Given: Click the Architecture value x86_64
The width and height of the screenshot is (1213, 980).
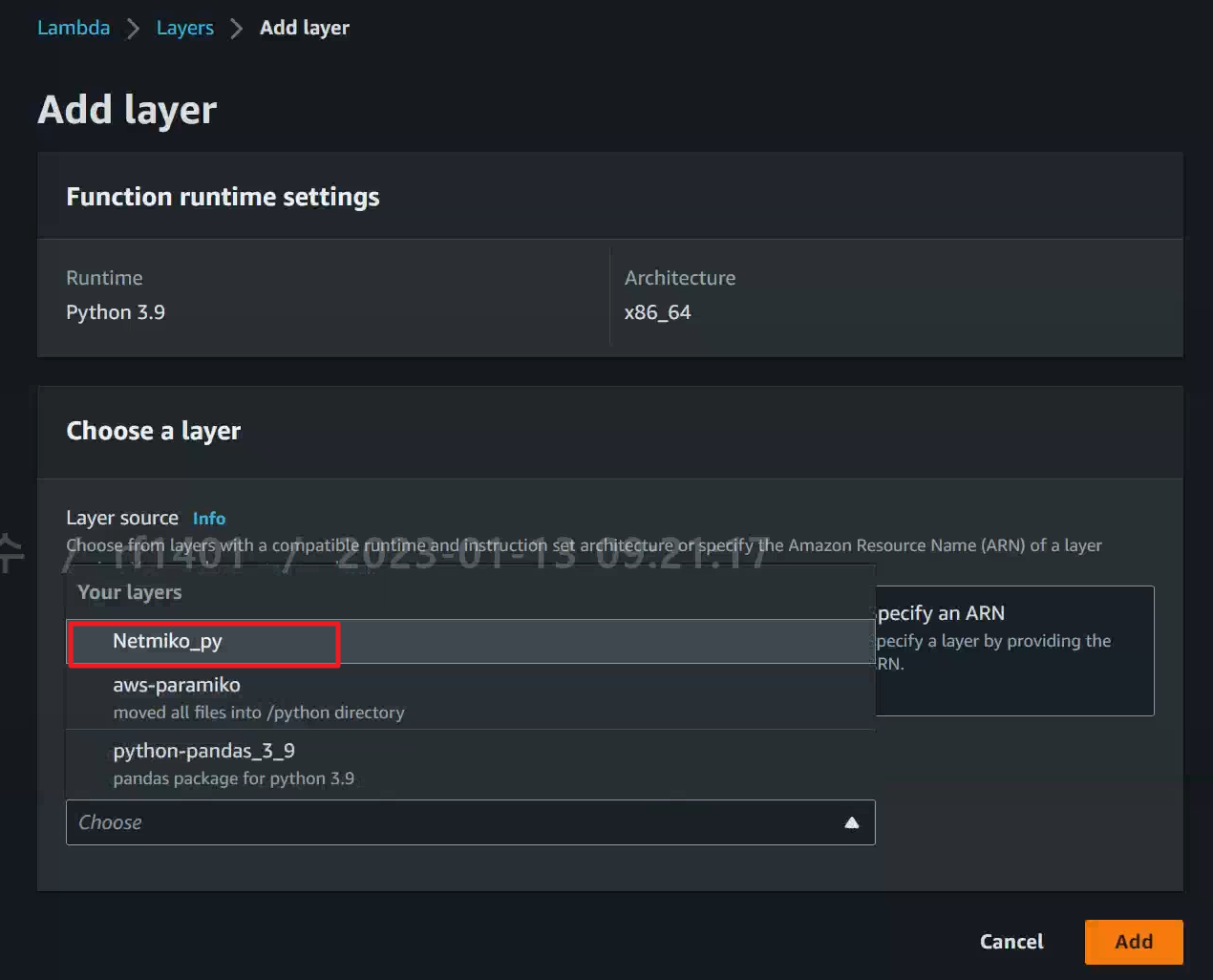Looking at the screenshot, I should click(658, 312).
